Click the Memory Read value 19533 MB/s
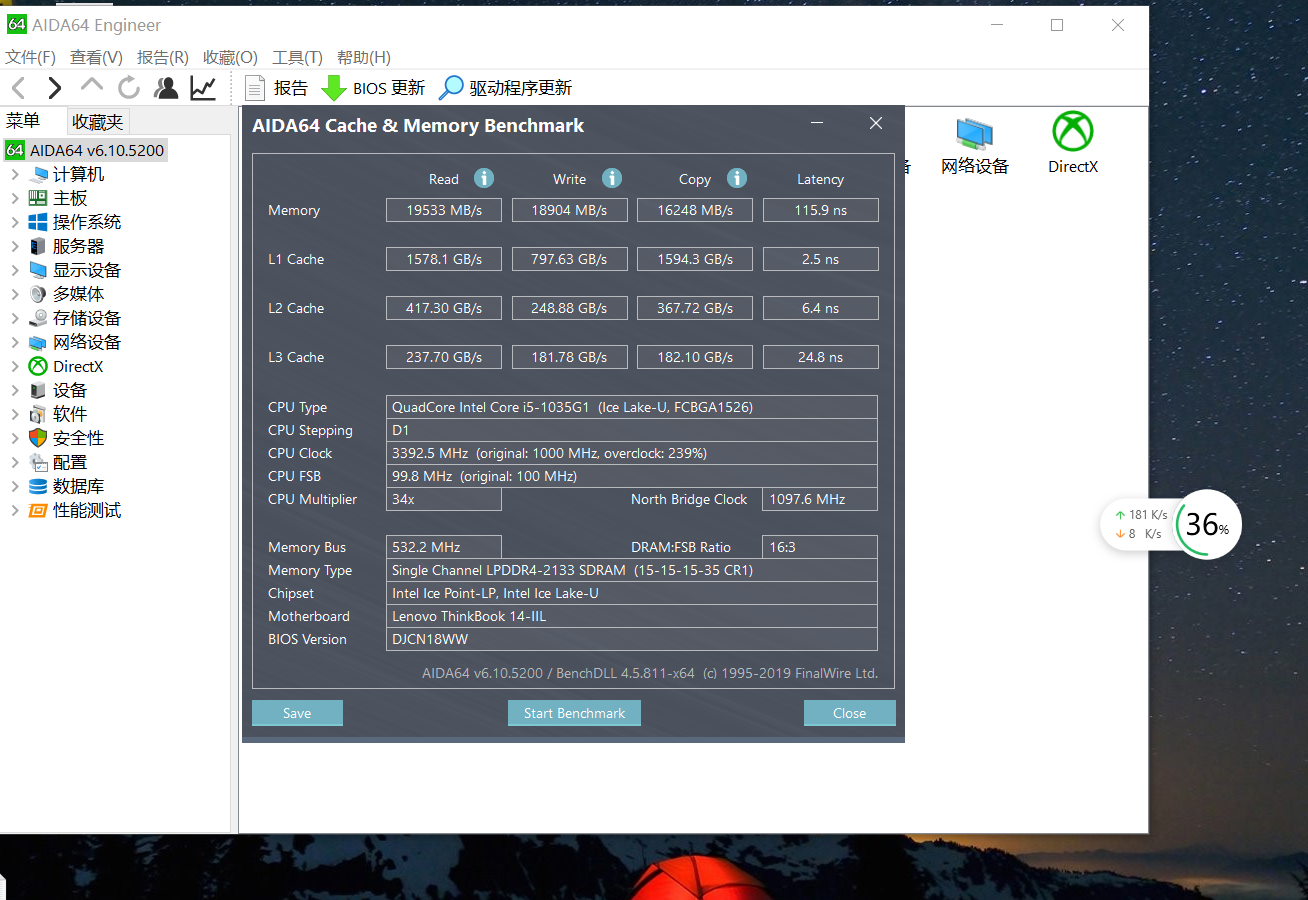Viewport: 1308px width, 900px height. click(444, 210)
